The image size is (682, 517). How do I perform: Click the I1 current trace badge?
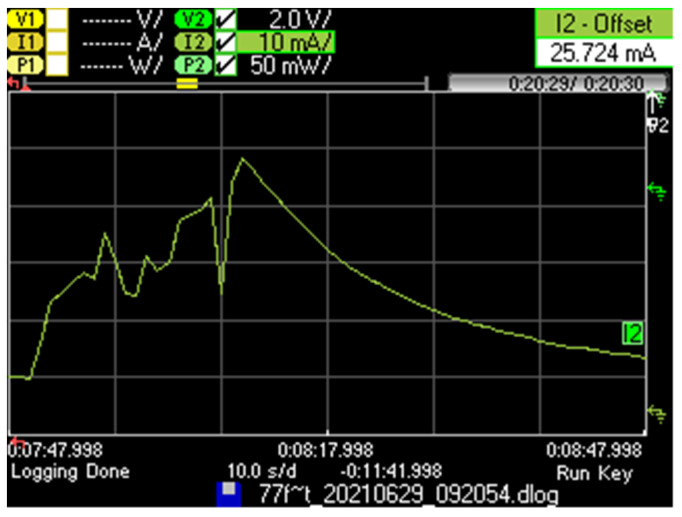pos(26,41)
